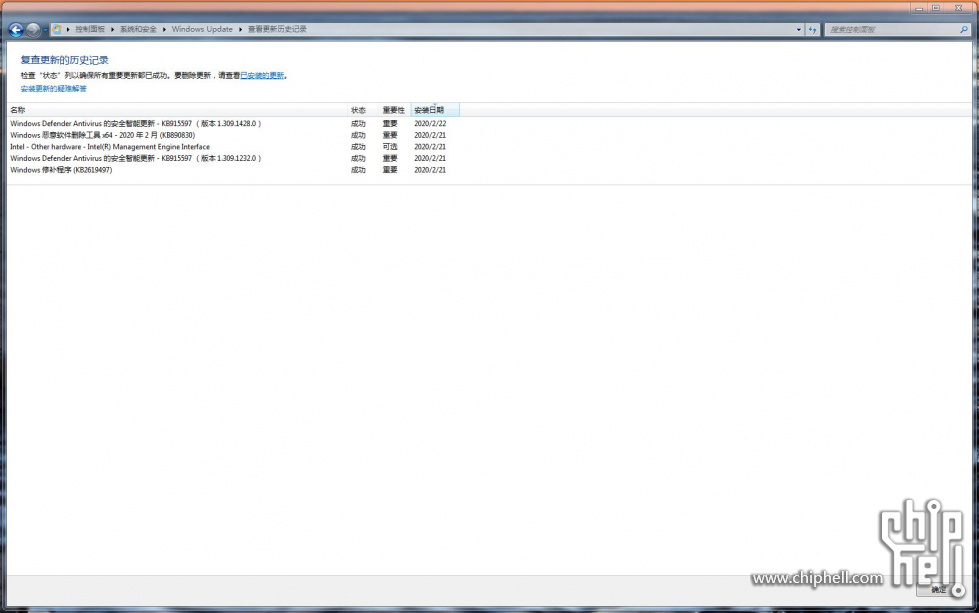Open 安装更新的疑难解答 help link
Screen dimensions: 979x613
click(54, 89)
